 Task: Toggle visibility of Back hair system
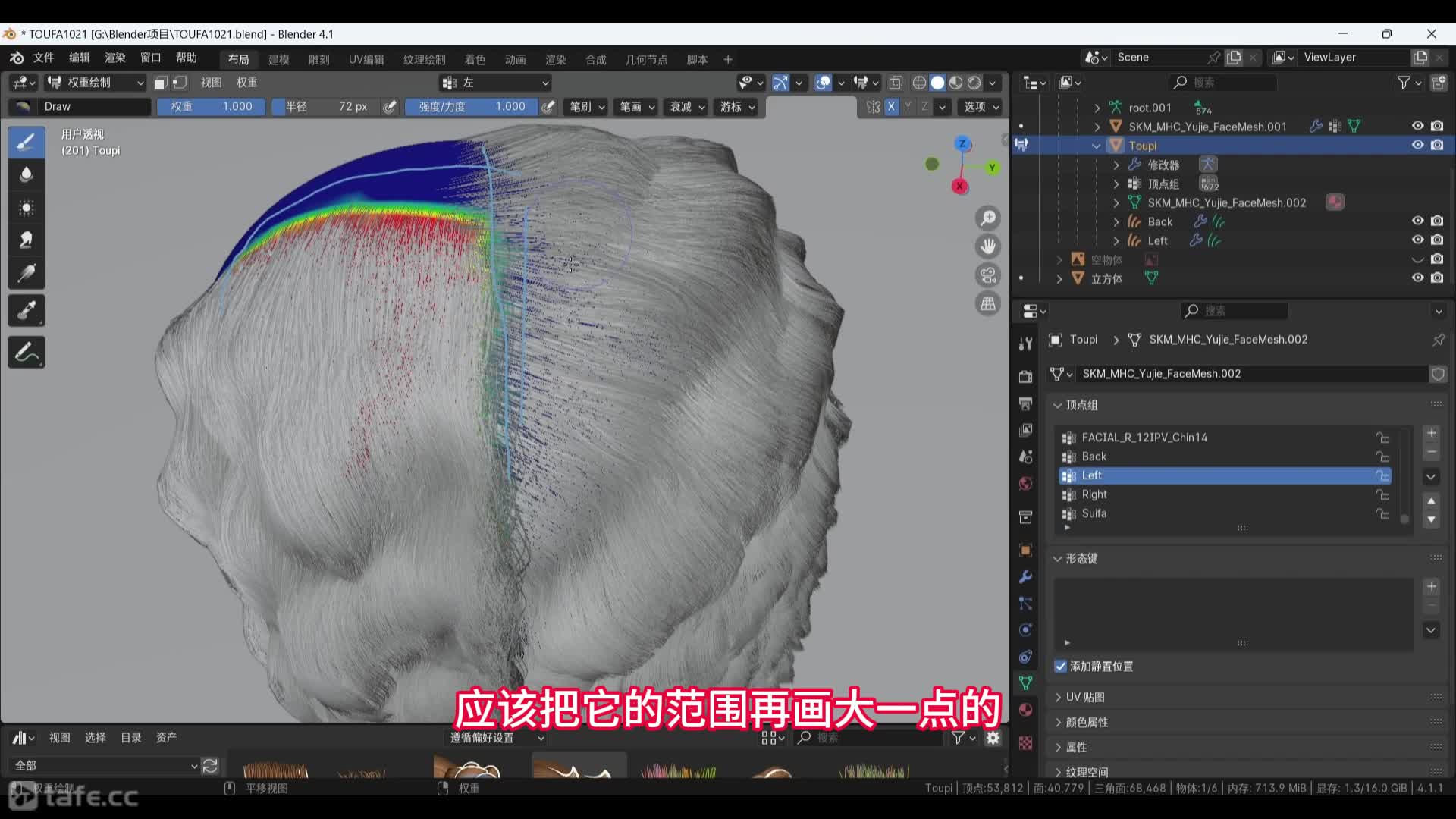pyautogui.click(x=1417, y=221)
